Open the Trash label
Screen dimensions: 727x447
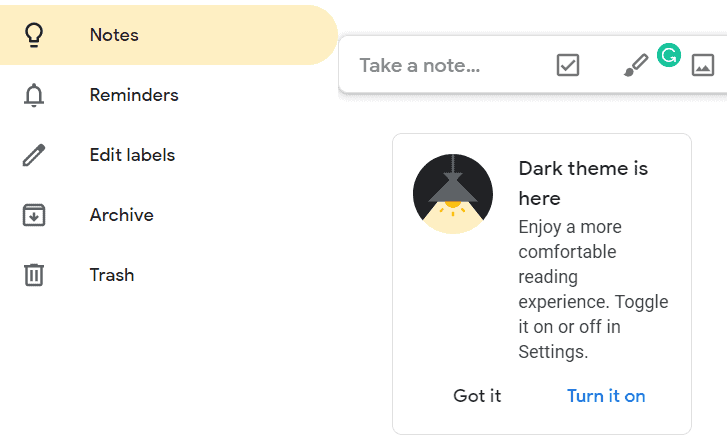coord(112,275)
